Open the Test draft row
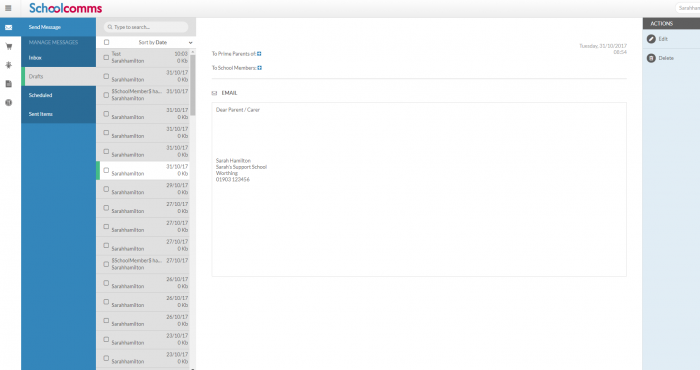The image size is (700, 370). [143, 58]
